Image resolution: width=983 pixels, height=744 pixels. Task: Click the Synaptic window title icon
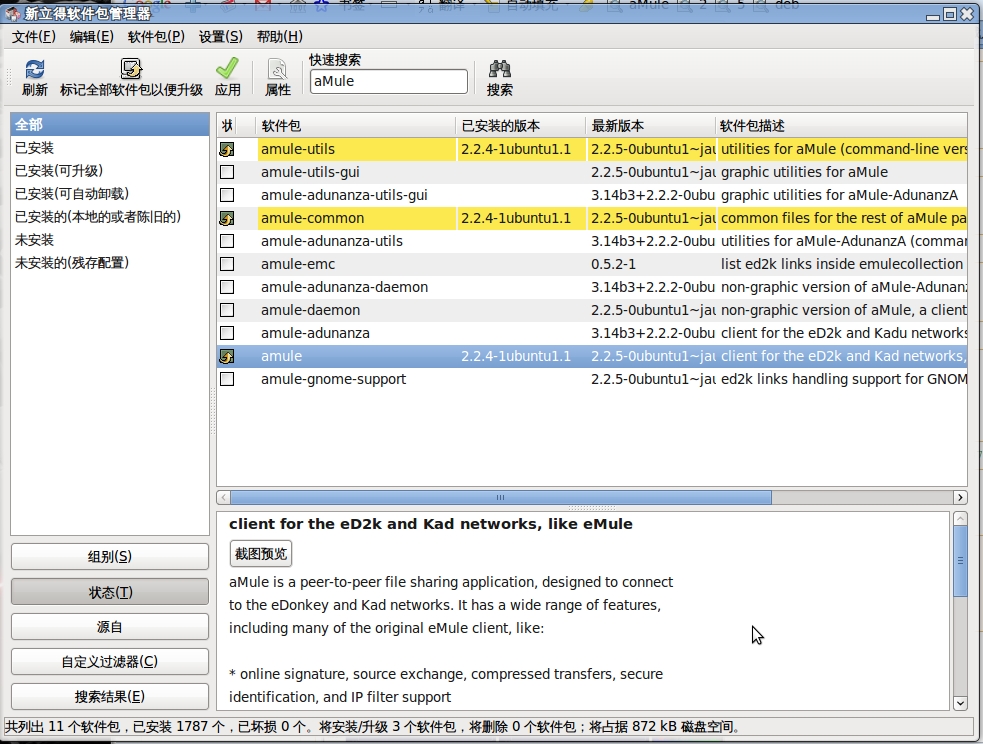(13, 13)
